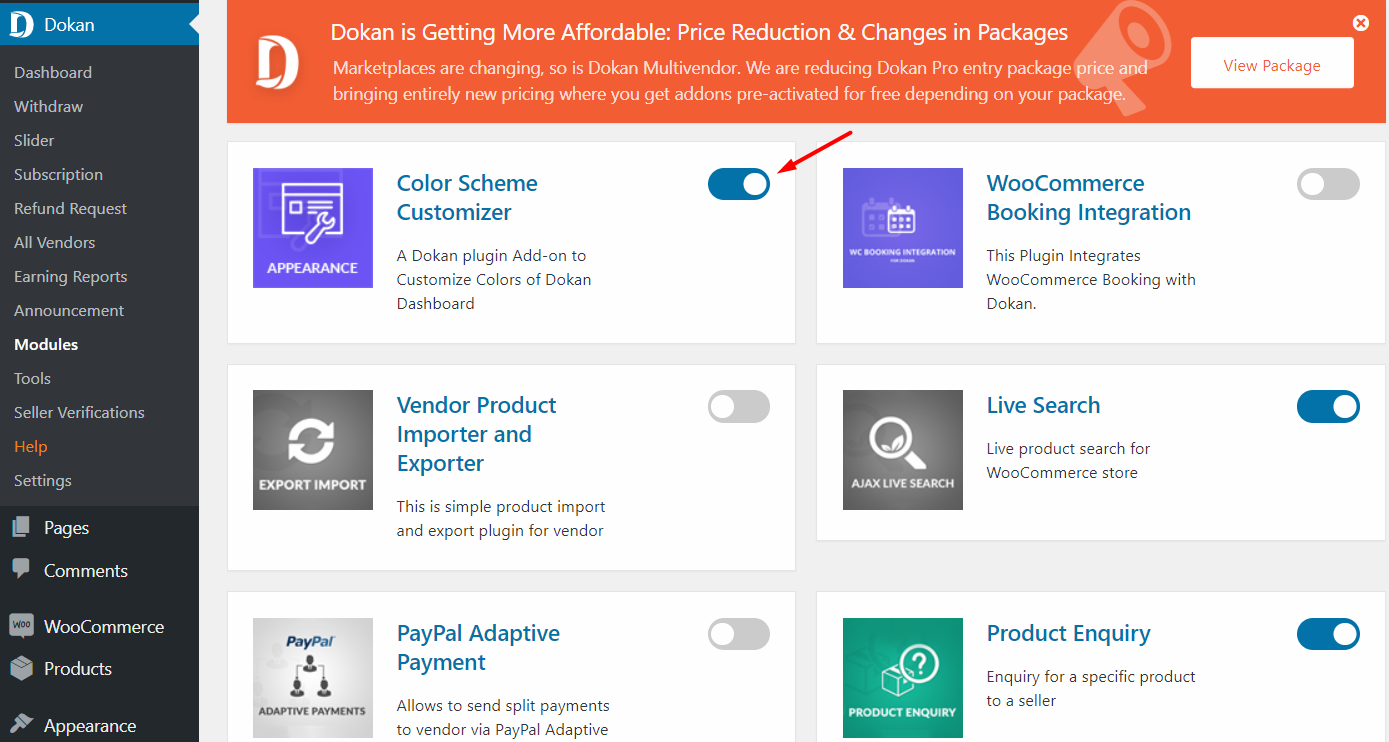The image size is (1389, 742).
Task: Click the Appearance paintbrush icon
Action: tap(21, 724)
